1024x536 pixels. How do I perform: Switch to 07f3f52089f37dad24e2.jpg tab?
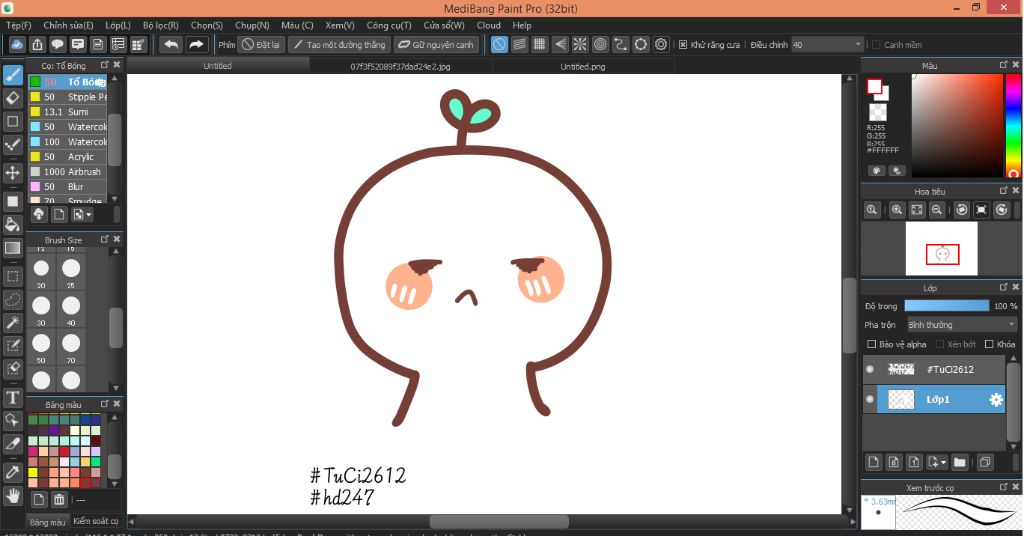point(400,66)
